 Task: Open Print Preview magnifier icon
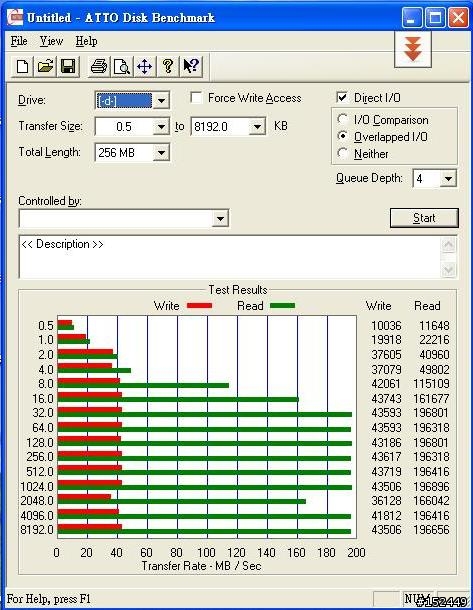[x=122, y=66]
